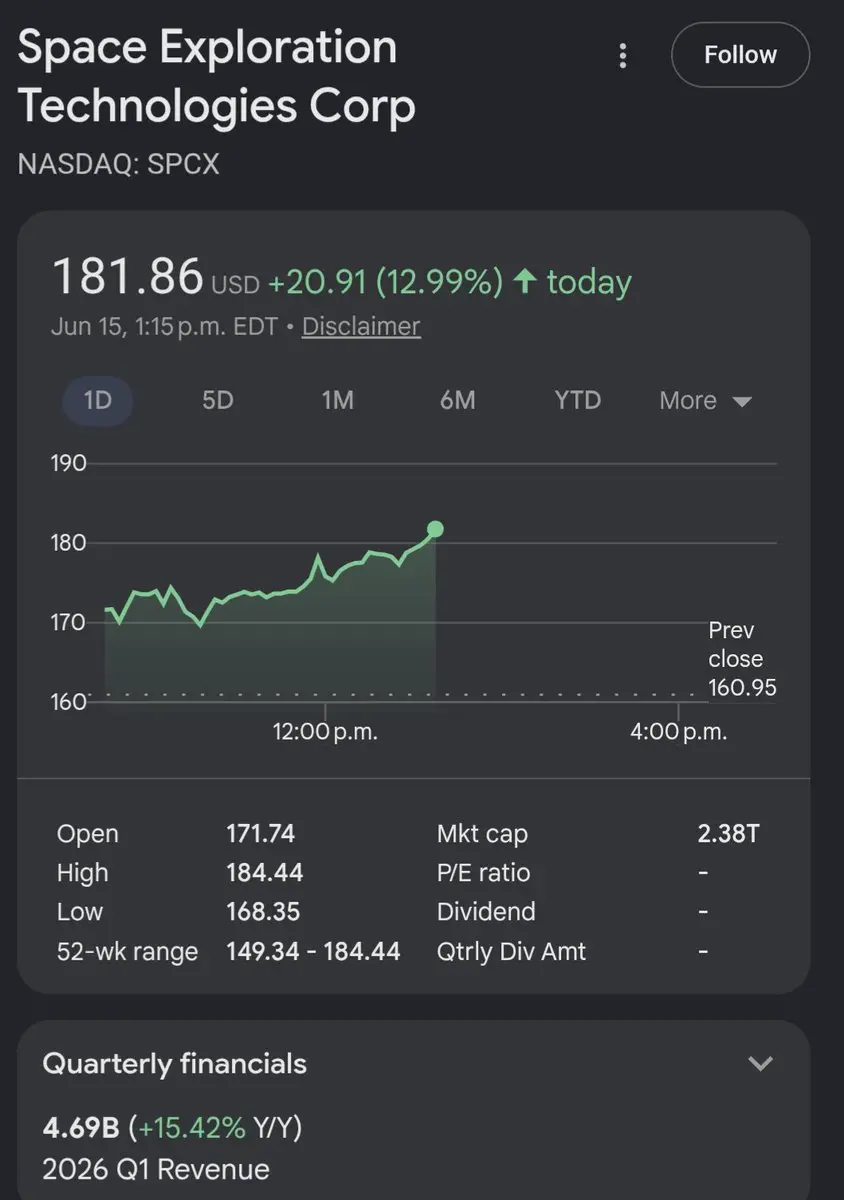Image resolution: width=844 pixels, height=1200 pixels.
Task: Click the Prev close 160.95 label
Action: point(742,659)
